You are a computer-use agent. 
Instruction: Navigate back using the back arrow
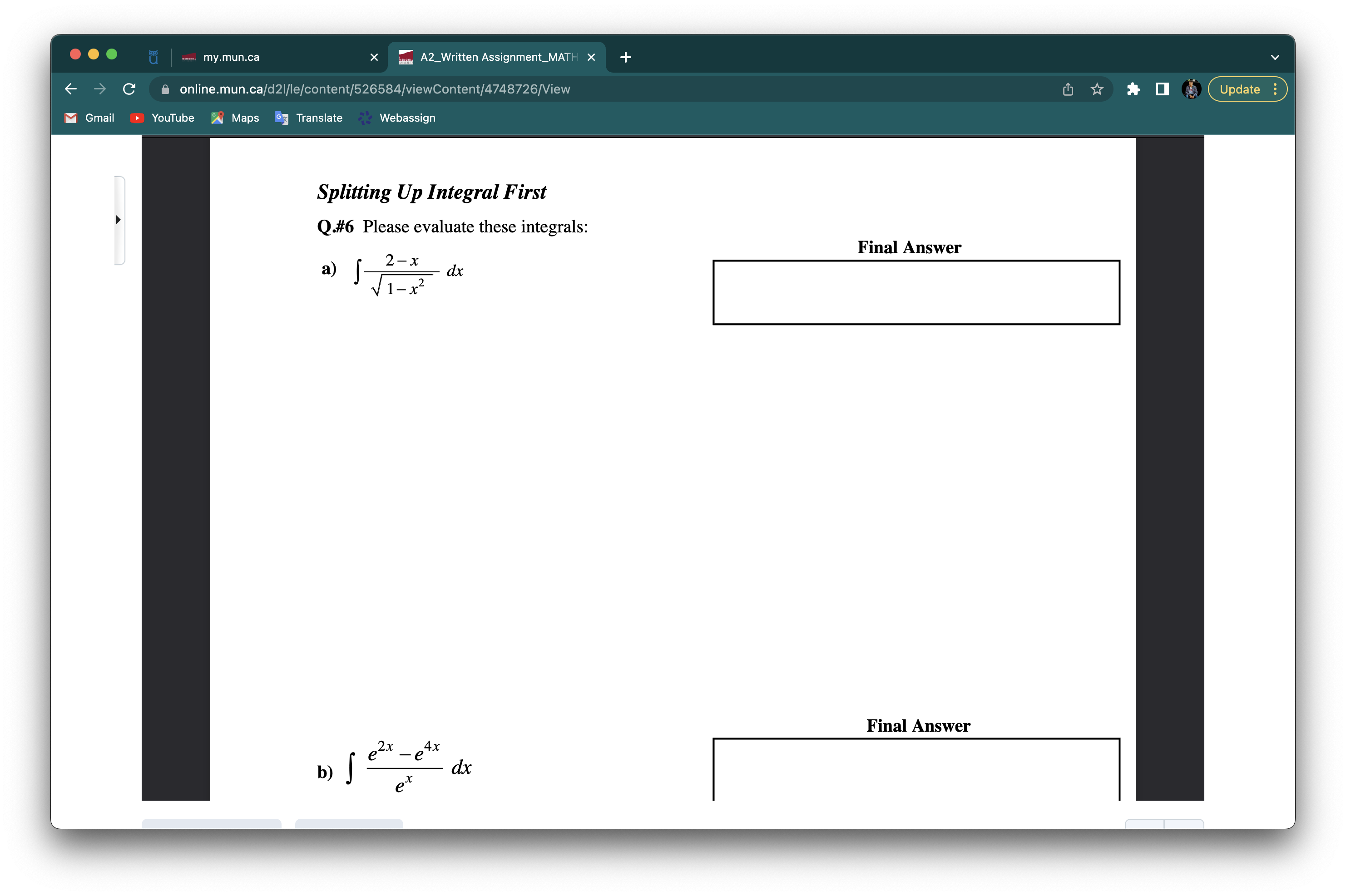click(70, 89)
